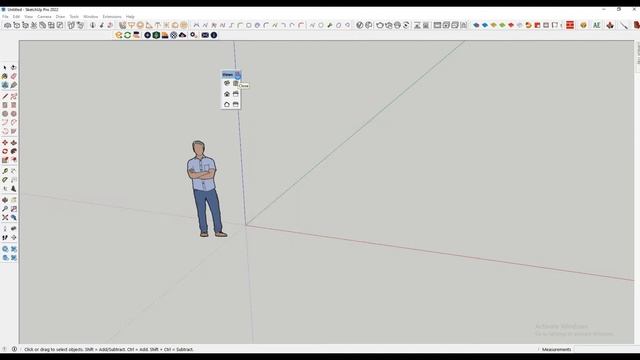
Task: Pick the Polygon tool
Action: (13, 114)
